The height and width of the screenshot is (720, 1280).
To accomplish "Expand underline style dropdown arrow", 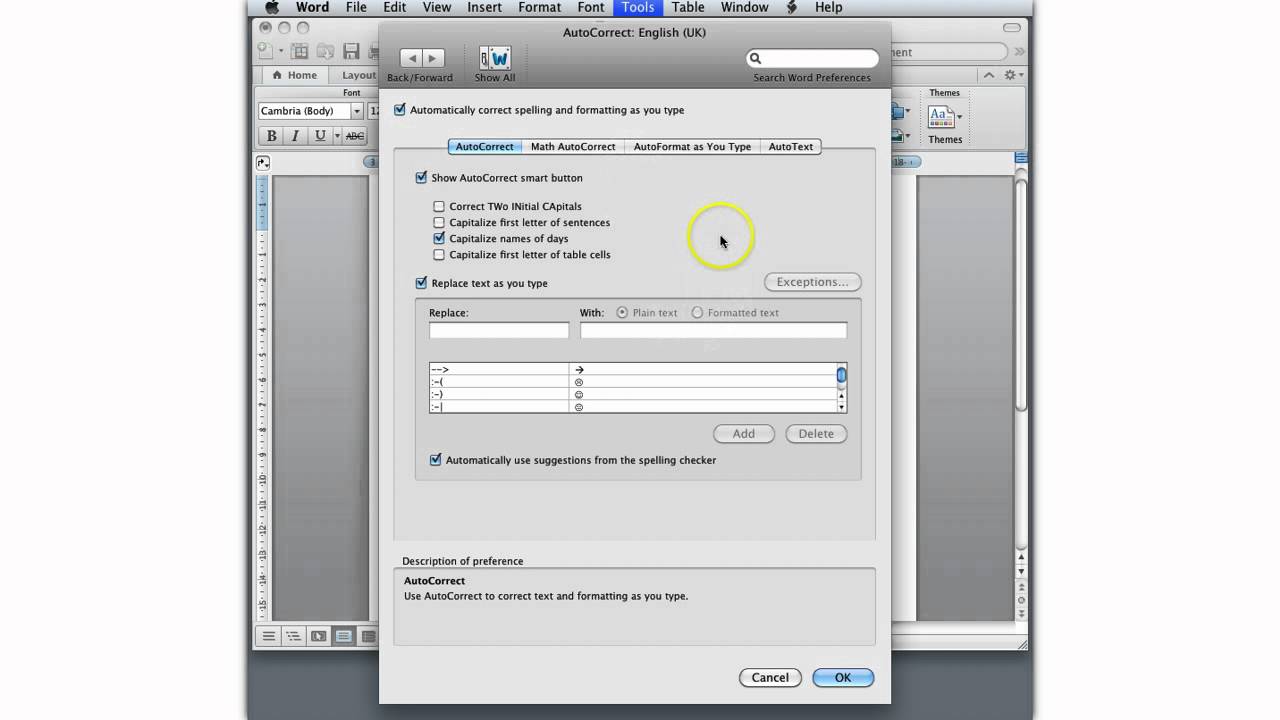I will point(337,136).
